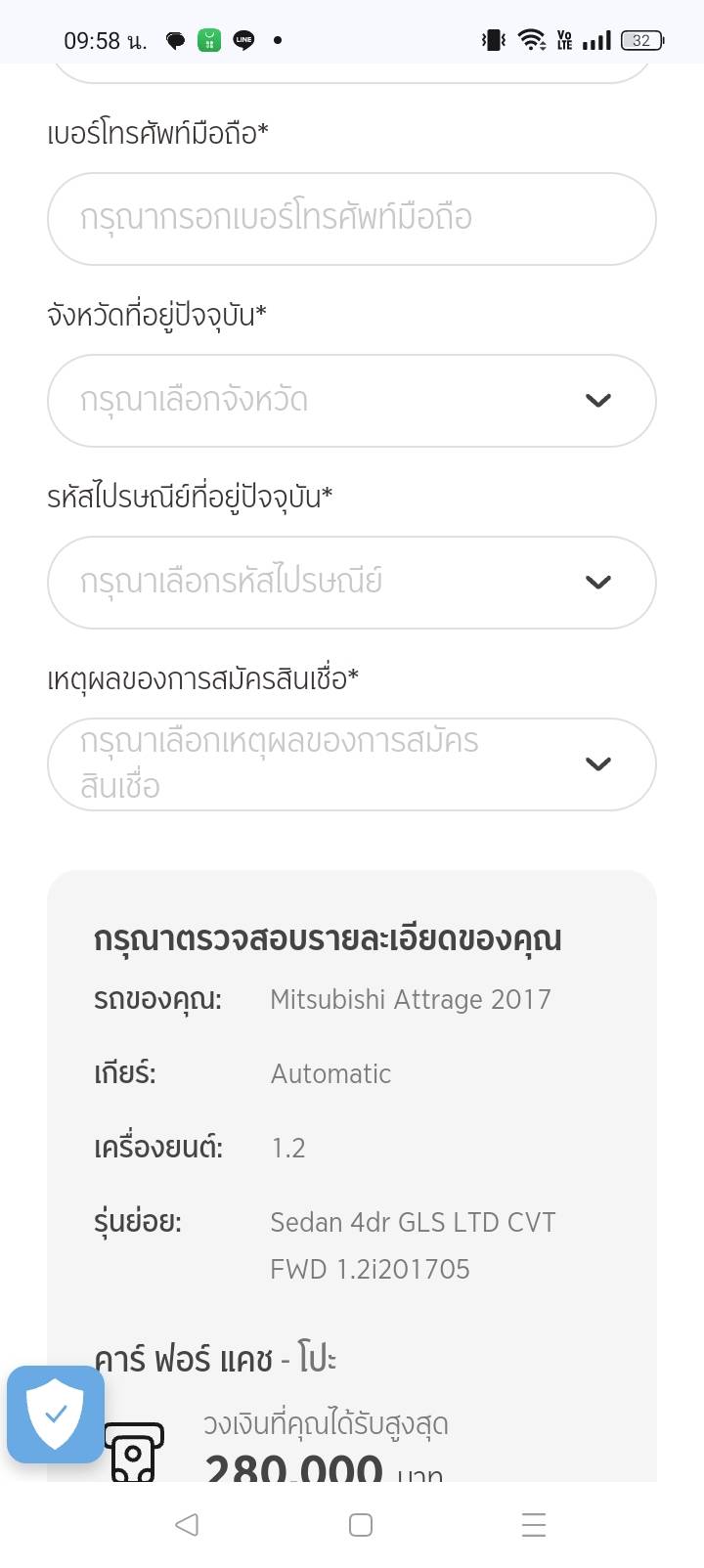Tap the LINE notification icon in status bar
The height and width of the screenshot is (1568, 704).
(x=243, y=40)
